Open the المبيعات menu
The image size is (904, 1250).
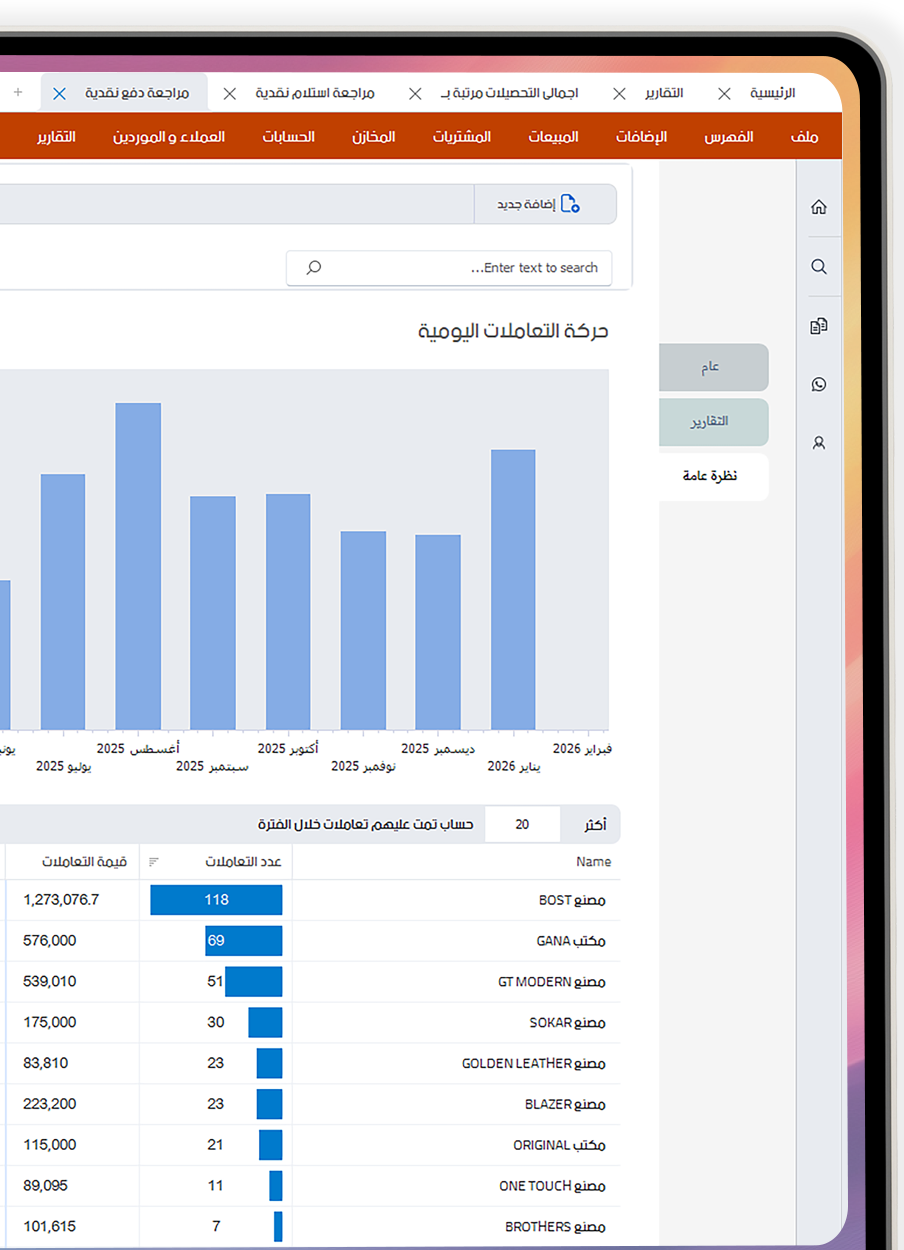click(553, 137)
